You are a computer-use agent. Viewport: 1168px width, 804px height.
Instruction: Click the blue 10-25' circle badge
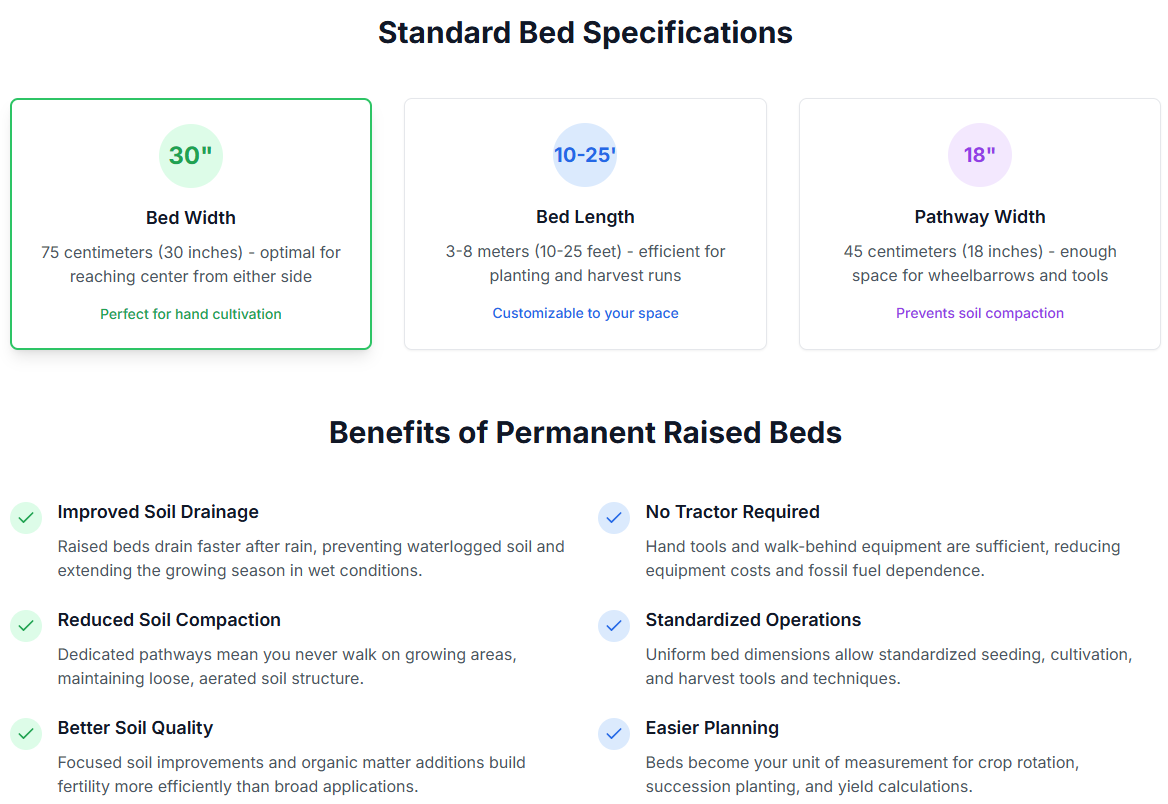click(585, 155)
